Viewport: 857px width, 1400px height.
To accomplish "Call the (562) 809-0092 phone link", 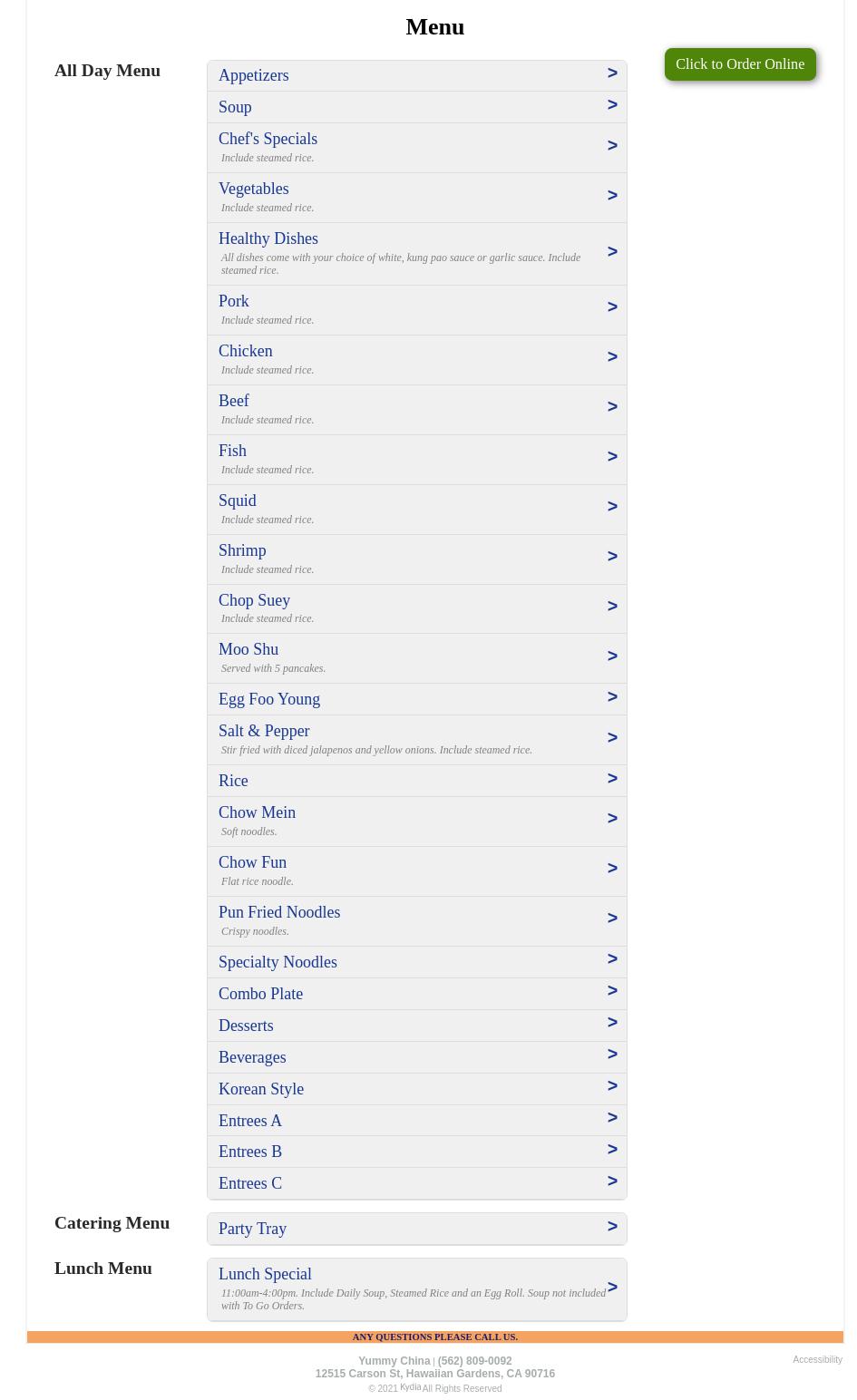I will [474, 1361].
